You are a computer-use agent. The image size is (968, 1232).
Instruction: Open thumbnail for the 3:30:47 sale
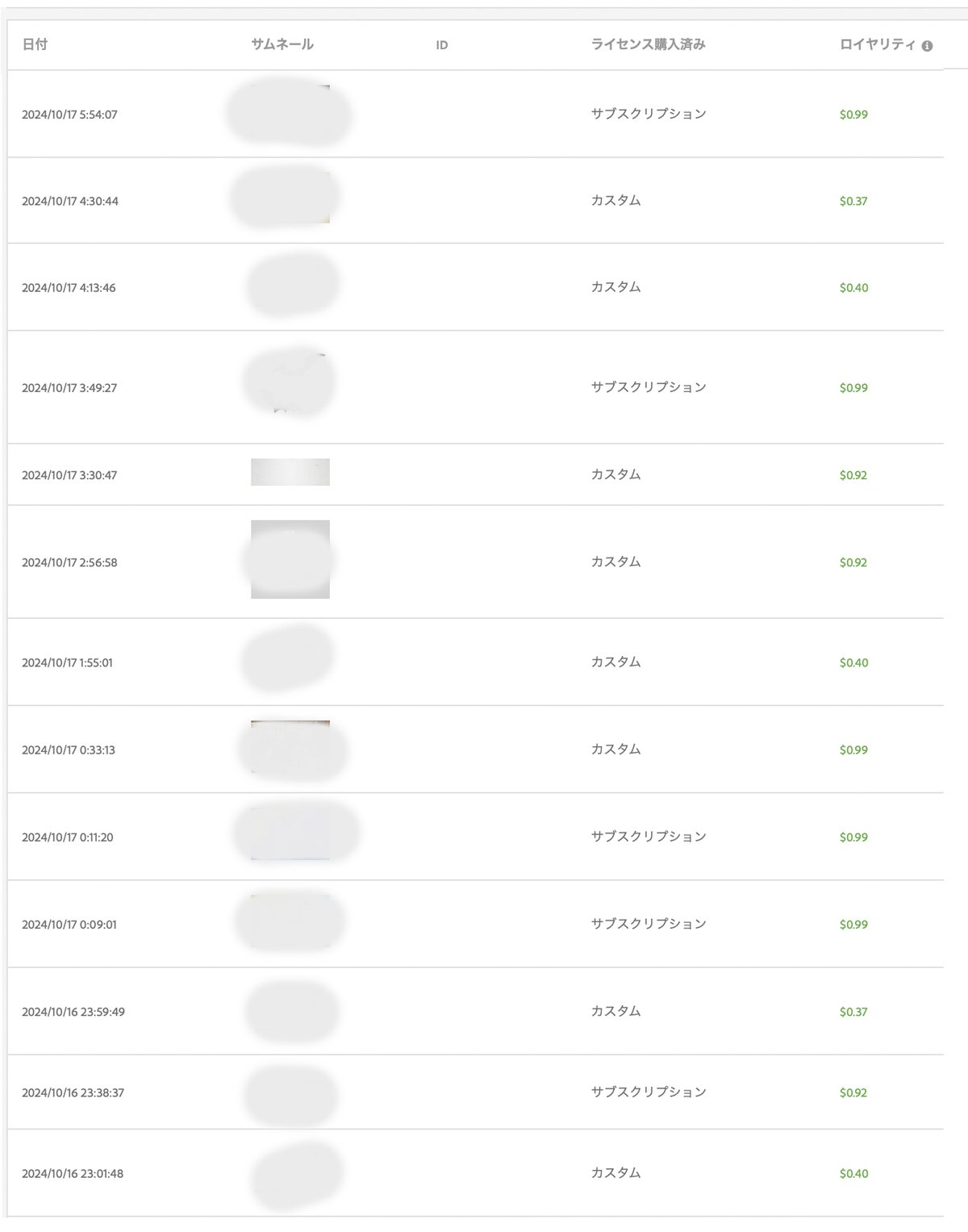(x=290, y=472)
